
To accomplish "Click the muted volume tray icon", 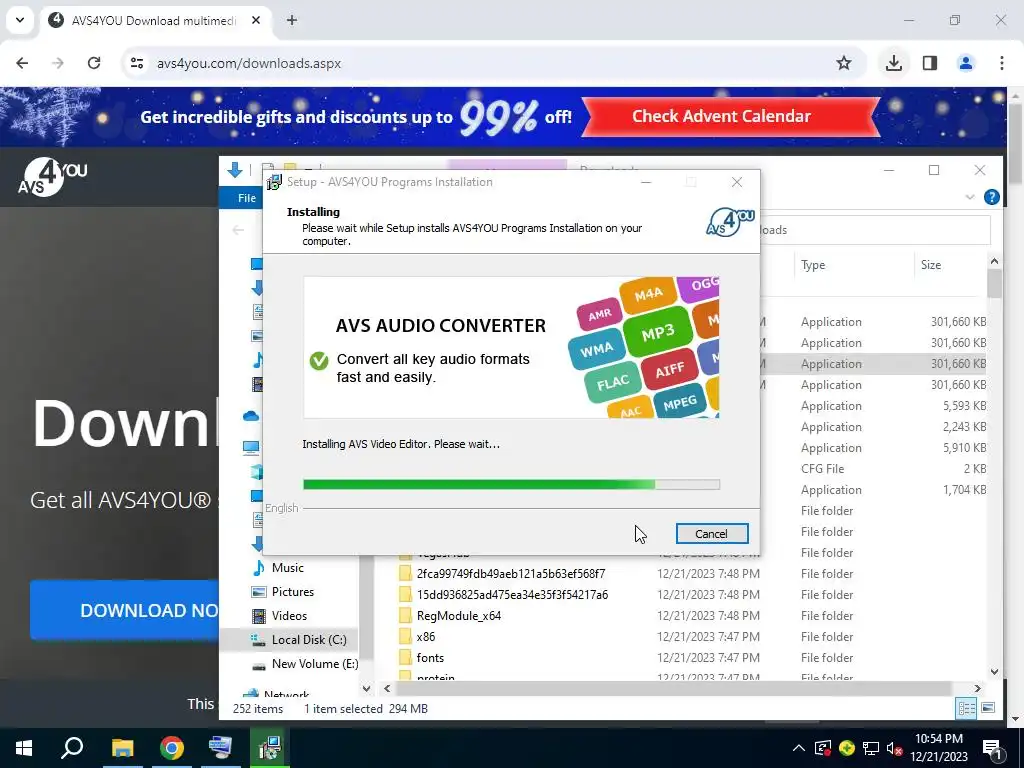I will click(x=894, y=748).
